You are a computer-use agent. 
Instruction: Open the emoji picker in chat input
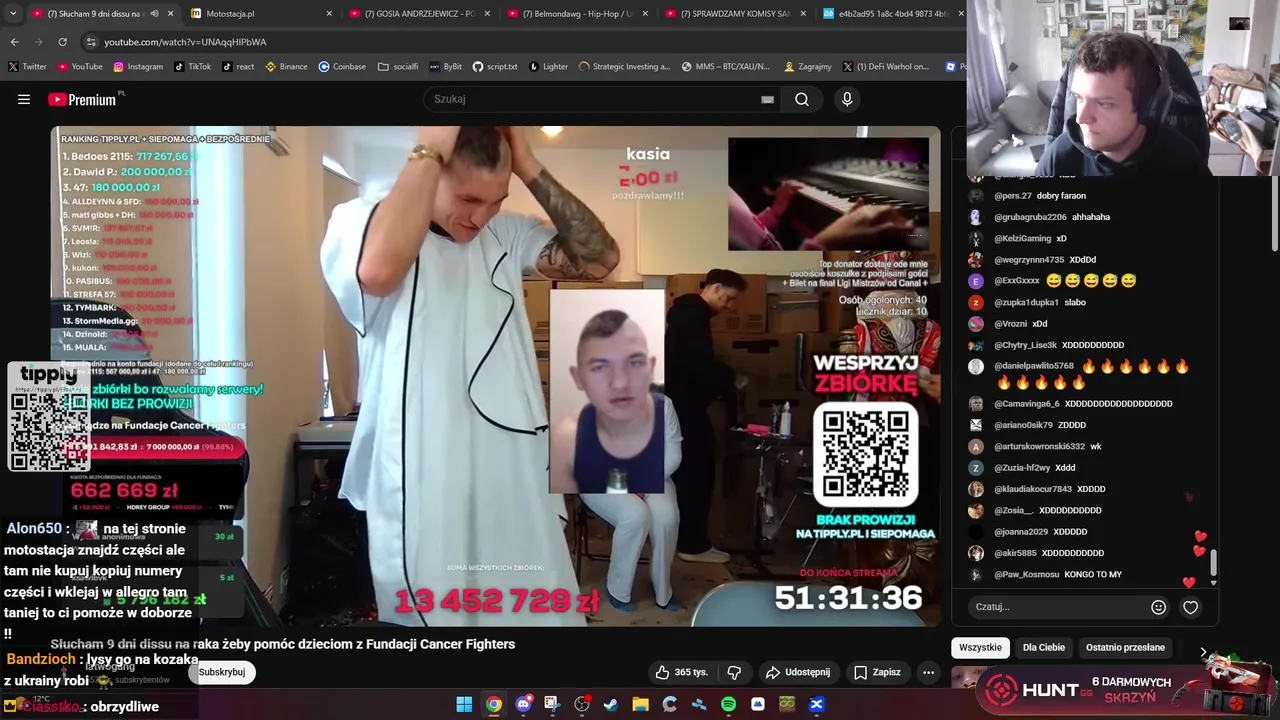[x=1158, y=607]
